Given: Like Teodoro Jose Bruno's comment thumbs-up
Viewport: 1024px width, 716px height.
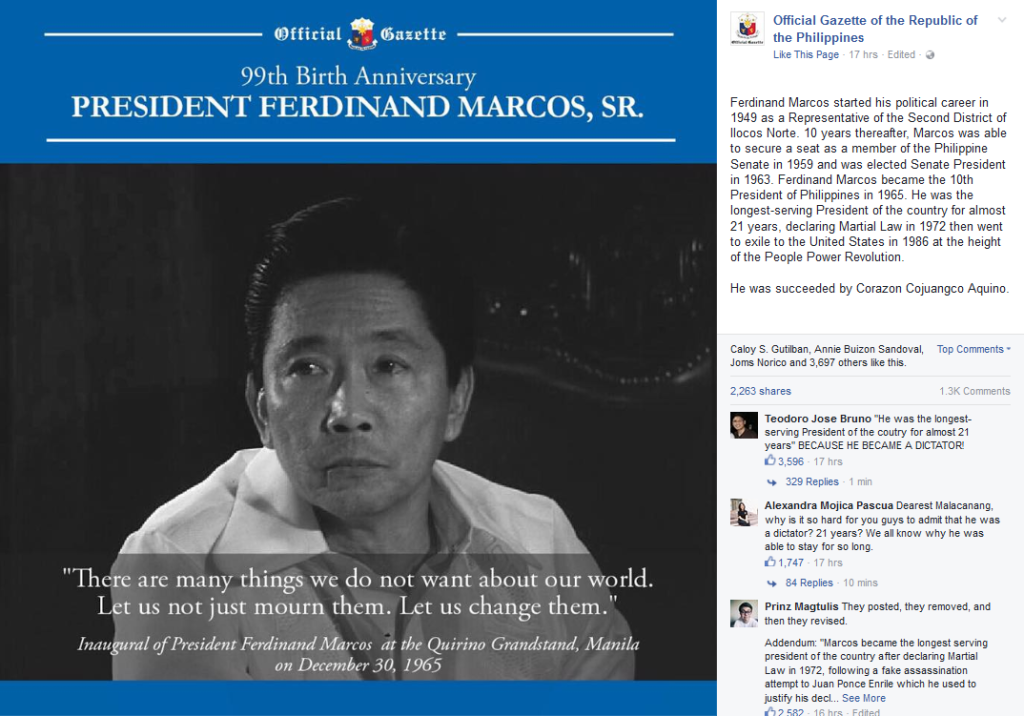Looking at the screenshot, I should click(x=770, y=461).
